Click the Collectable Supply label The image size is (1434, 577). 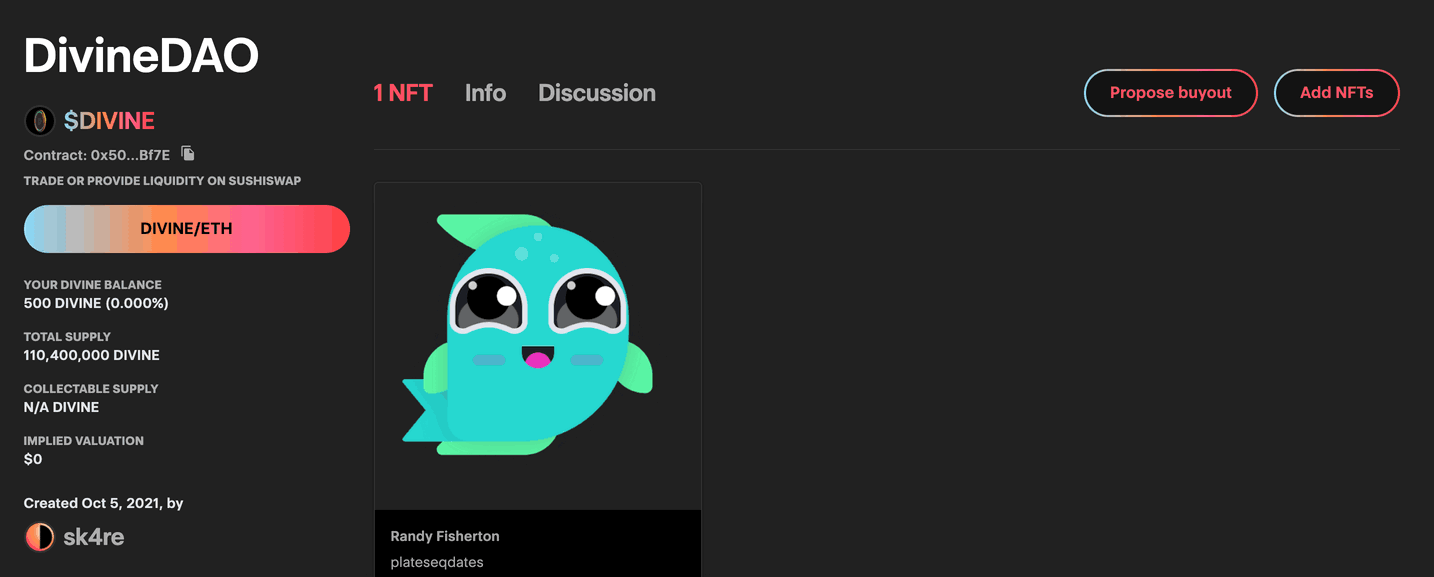coord(91,389)
